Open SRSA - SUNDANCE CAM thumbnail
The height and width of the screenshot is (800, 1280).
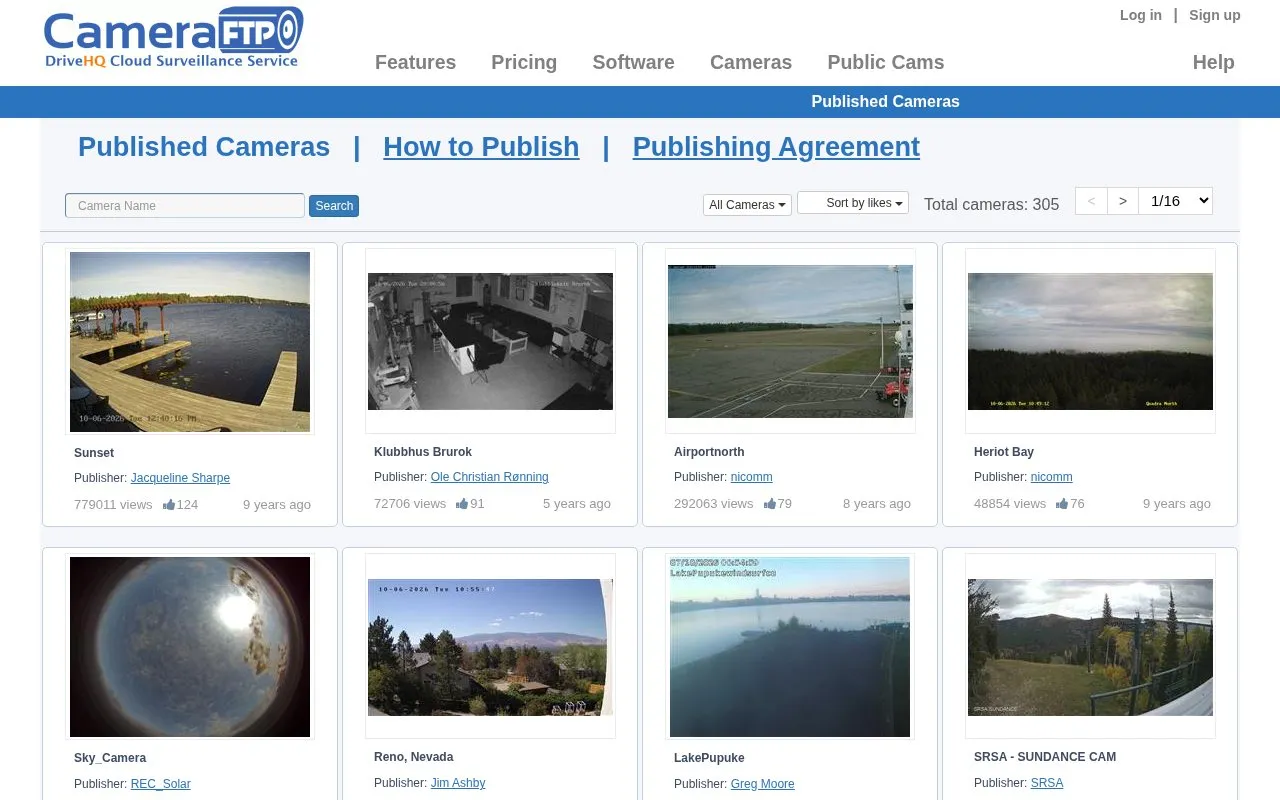pyautogui.click(x=1090, y=647)
